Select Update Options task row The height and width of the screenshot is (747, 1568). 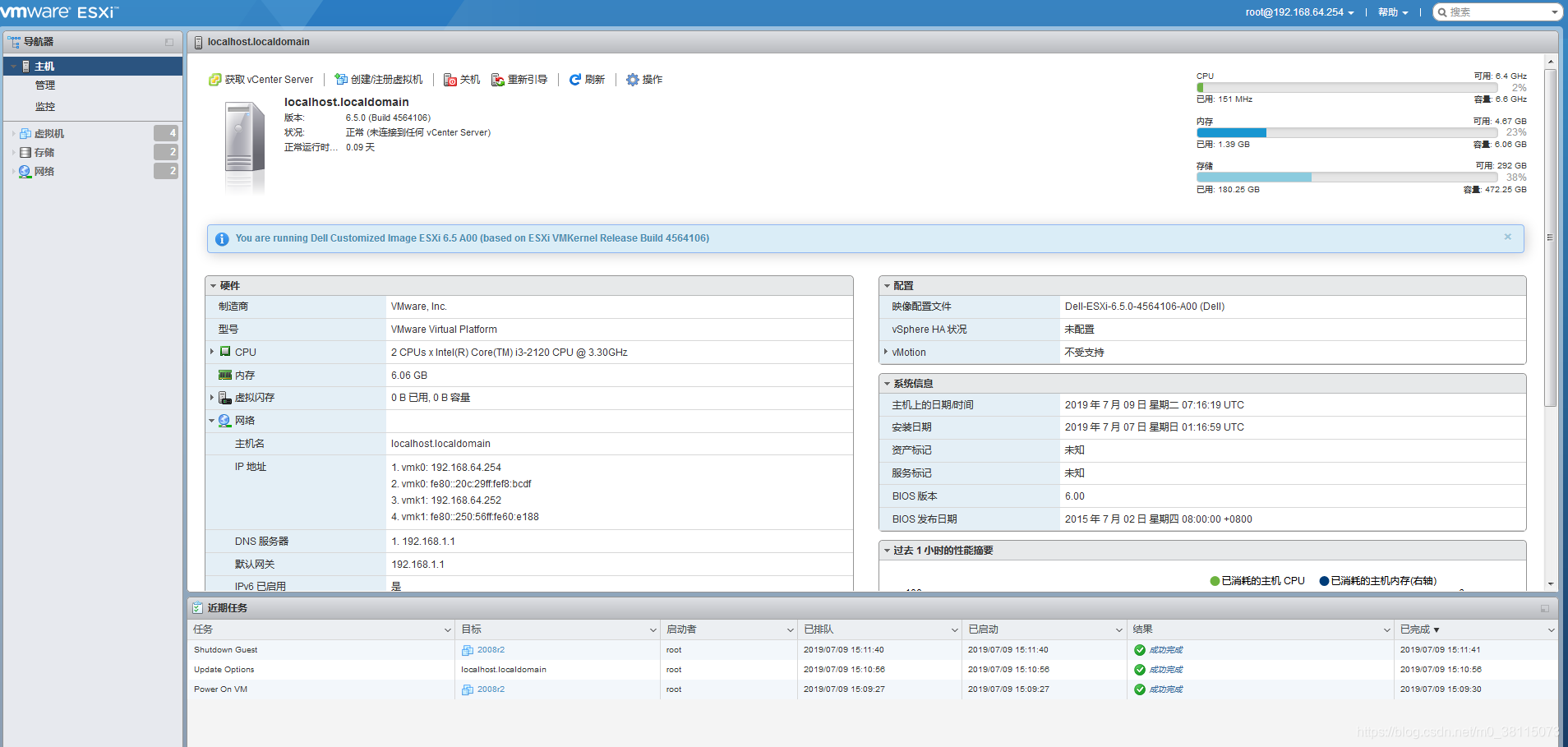tap(872, 670)
